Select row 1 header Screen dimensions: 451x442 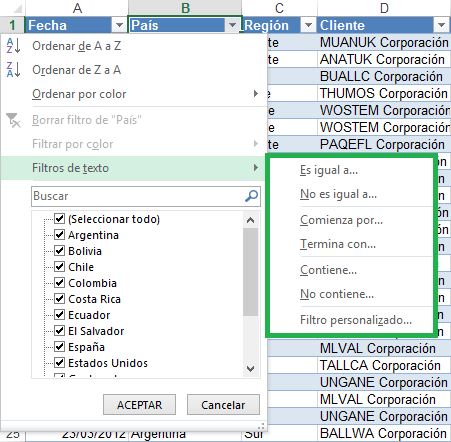[x=12, y=25]
